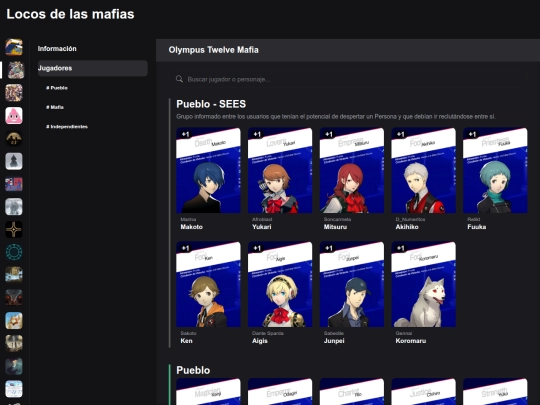Click the Fuuka name label
The height and width of the screenshot is (405, 540).
pos(477,227)
